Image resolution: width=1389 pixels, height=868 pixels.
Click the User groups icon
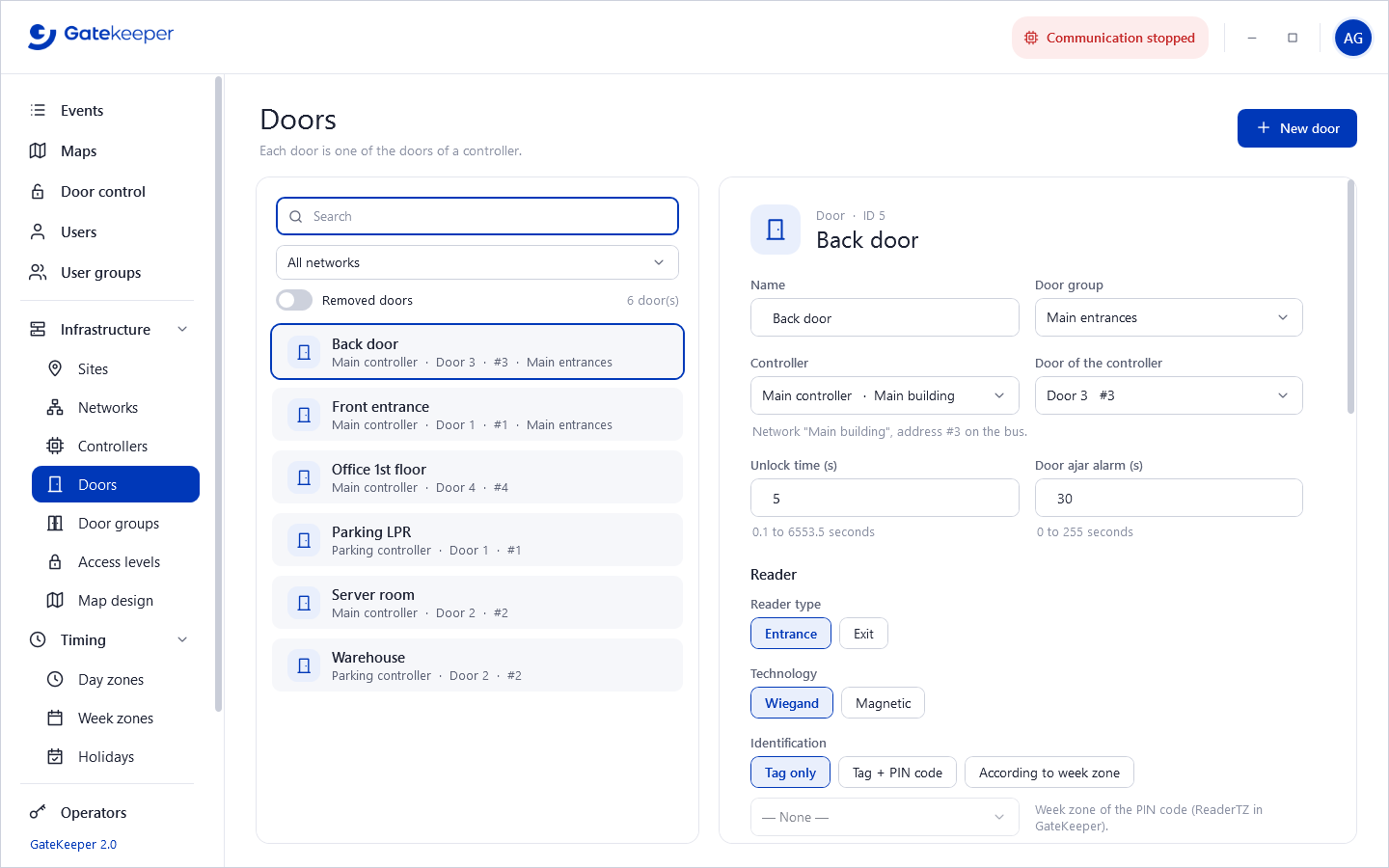pos(38,272)
